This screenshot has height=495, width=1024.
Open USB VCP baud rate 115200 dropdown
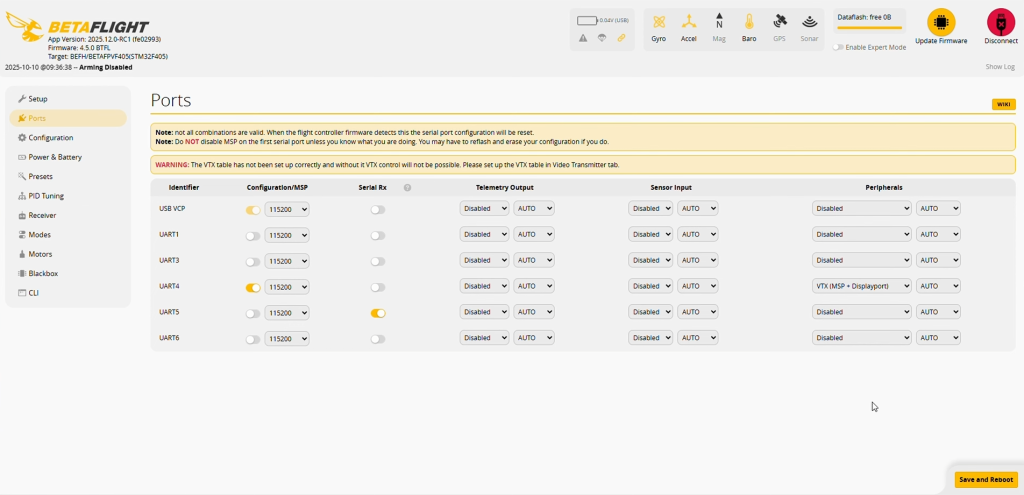click(x=287, y=210)
